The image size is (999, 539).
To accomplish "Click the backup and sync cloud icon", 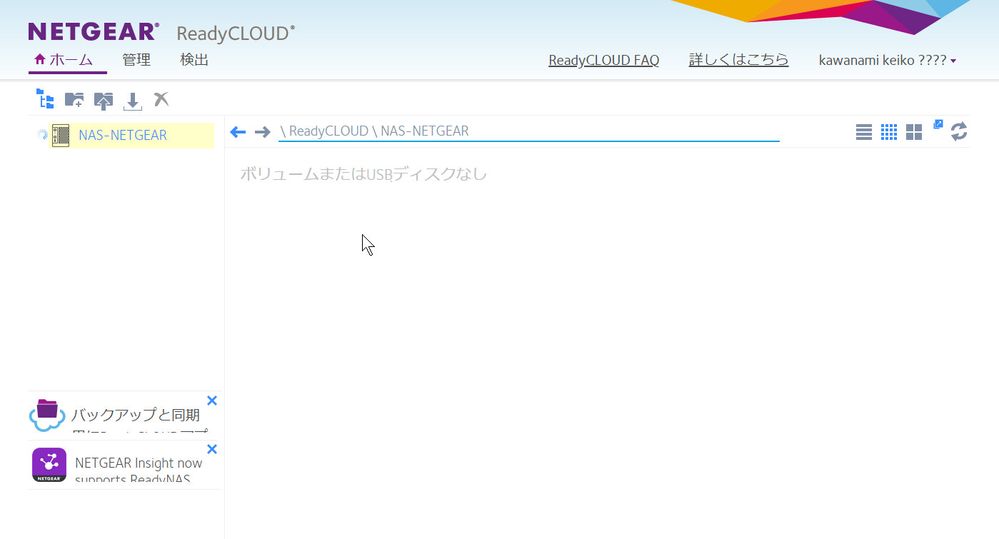I will (x=47, y=415).
